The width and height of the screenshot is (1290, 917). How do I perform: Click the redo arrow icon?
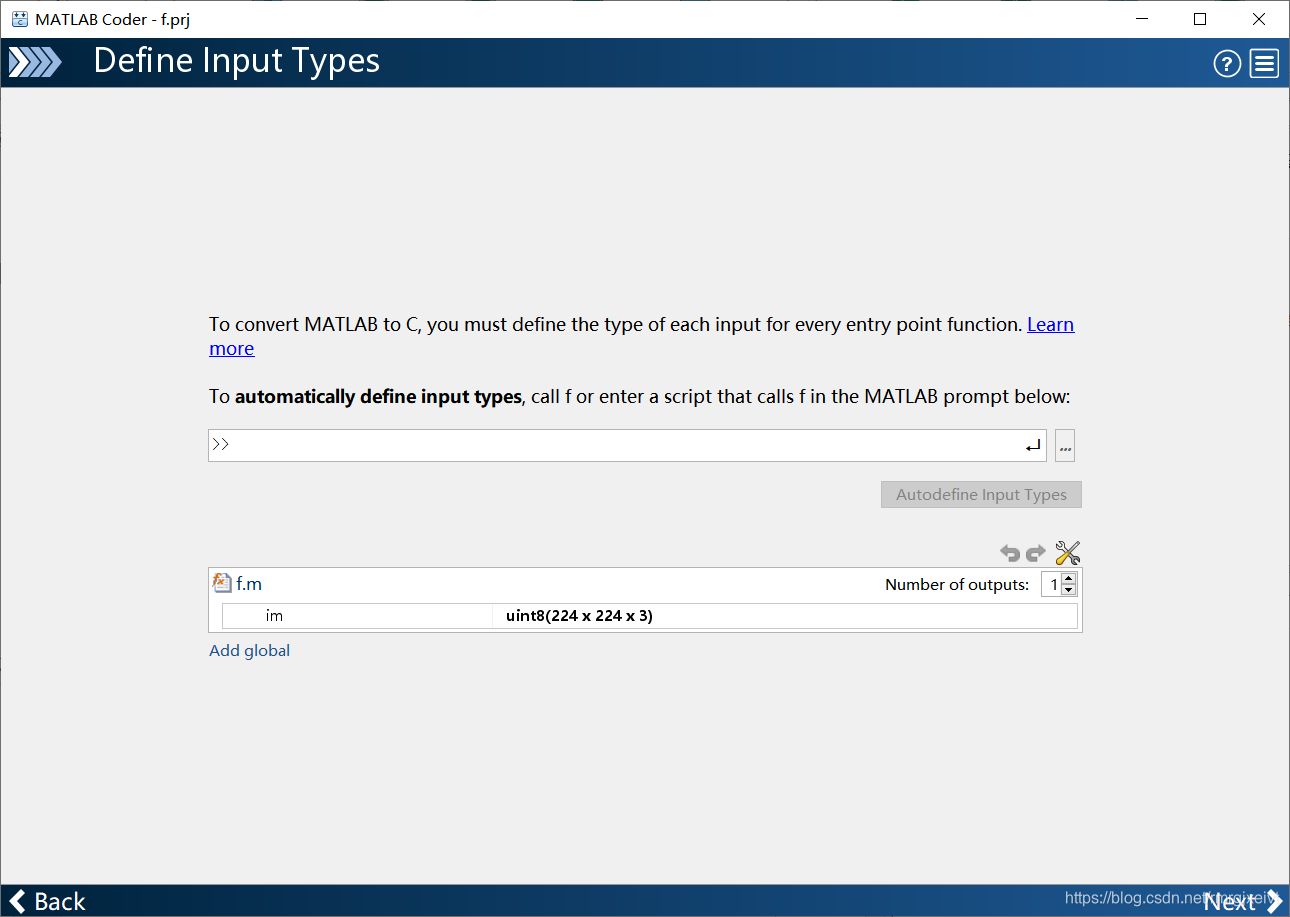click(1036, 553)
